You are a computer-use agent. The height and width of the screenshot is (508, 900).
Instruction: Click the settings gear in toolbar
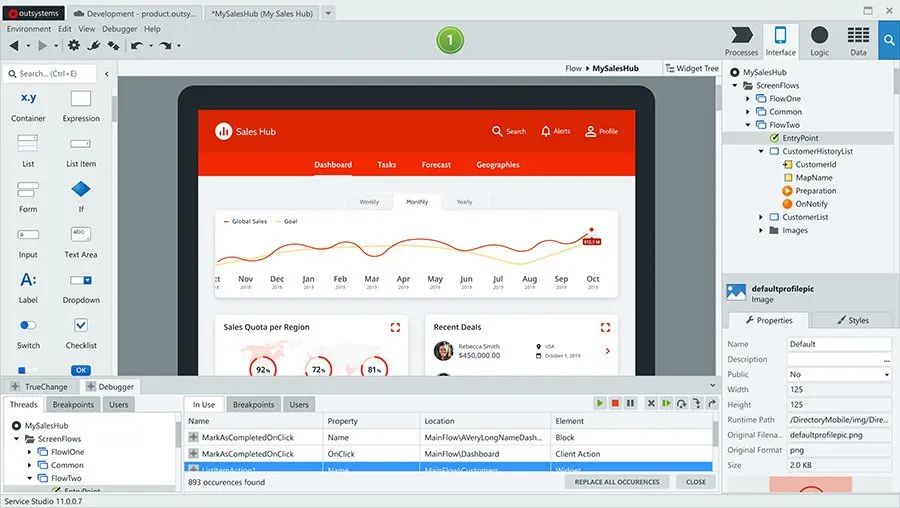pos(74,46)
